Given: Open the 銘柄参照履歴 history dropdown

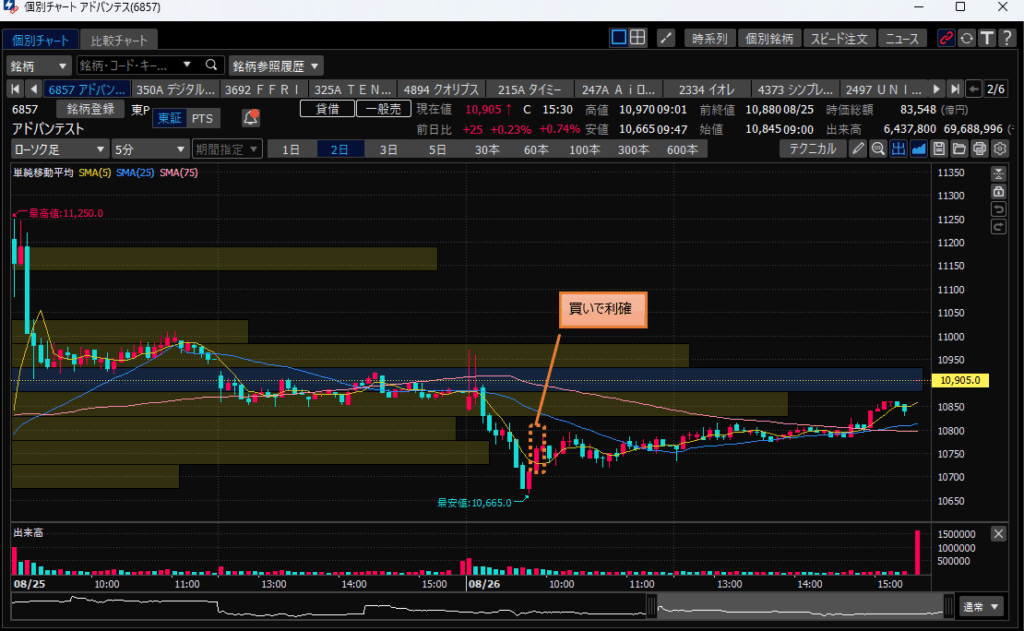Looking at the screenshot, I should 276,66.
